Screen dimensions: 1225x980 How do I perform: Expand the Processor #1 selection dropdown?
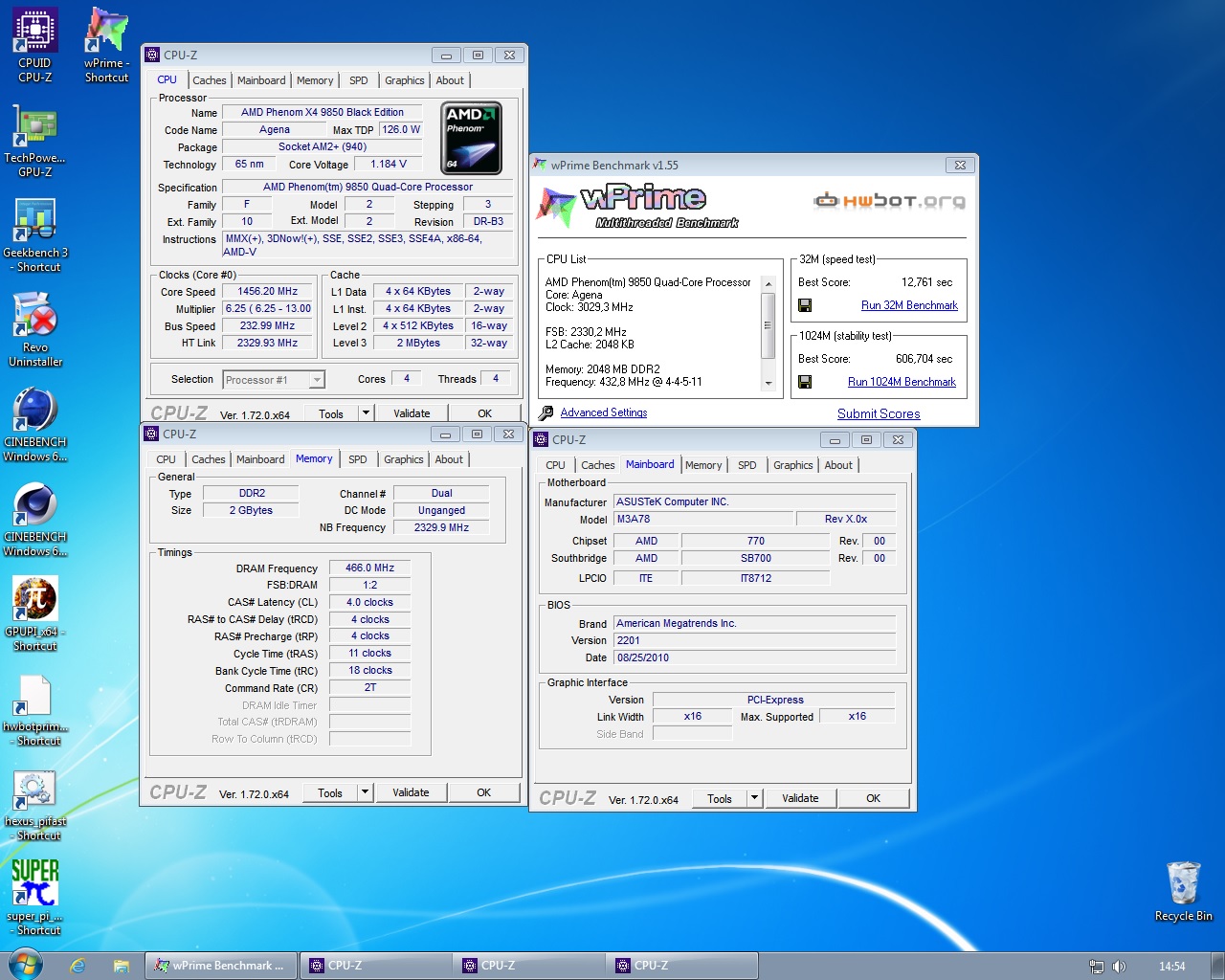click(316, 380)
